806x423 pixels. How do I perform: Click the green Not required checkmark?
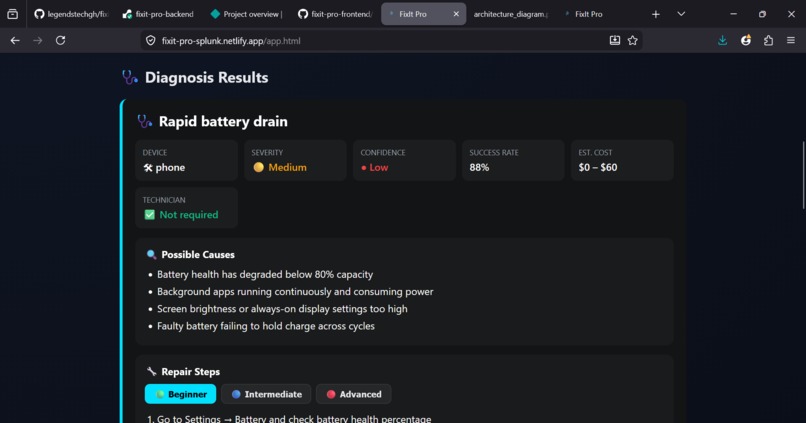[x=150, y=215]
